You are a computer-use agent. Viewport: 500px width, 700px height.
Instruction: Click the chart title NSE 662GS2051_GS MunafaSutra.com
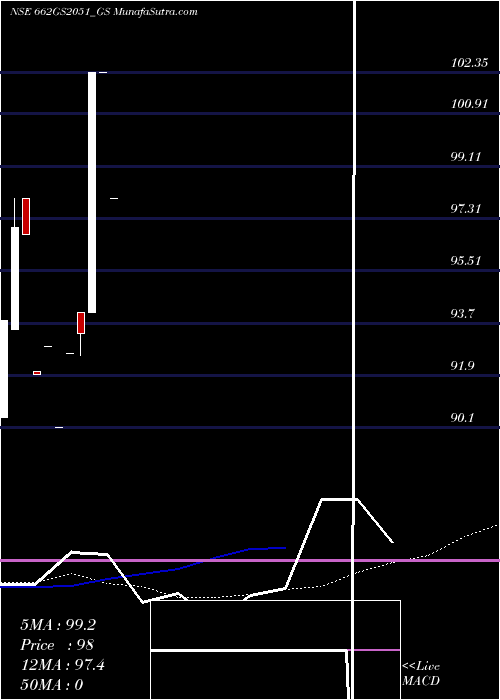point(104,12)
